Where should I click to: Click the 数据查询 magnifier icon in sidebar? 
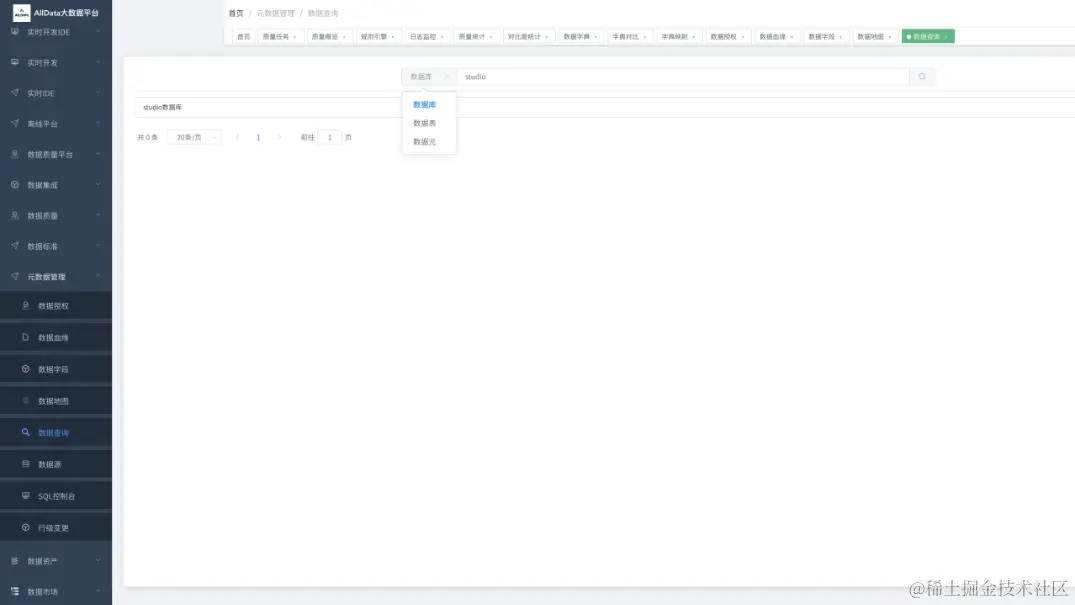pos(25,432)
